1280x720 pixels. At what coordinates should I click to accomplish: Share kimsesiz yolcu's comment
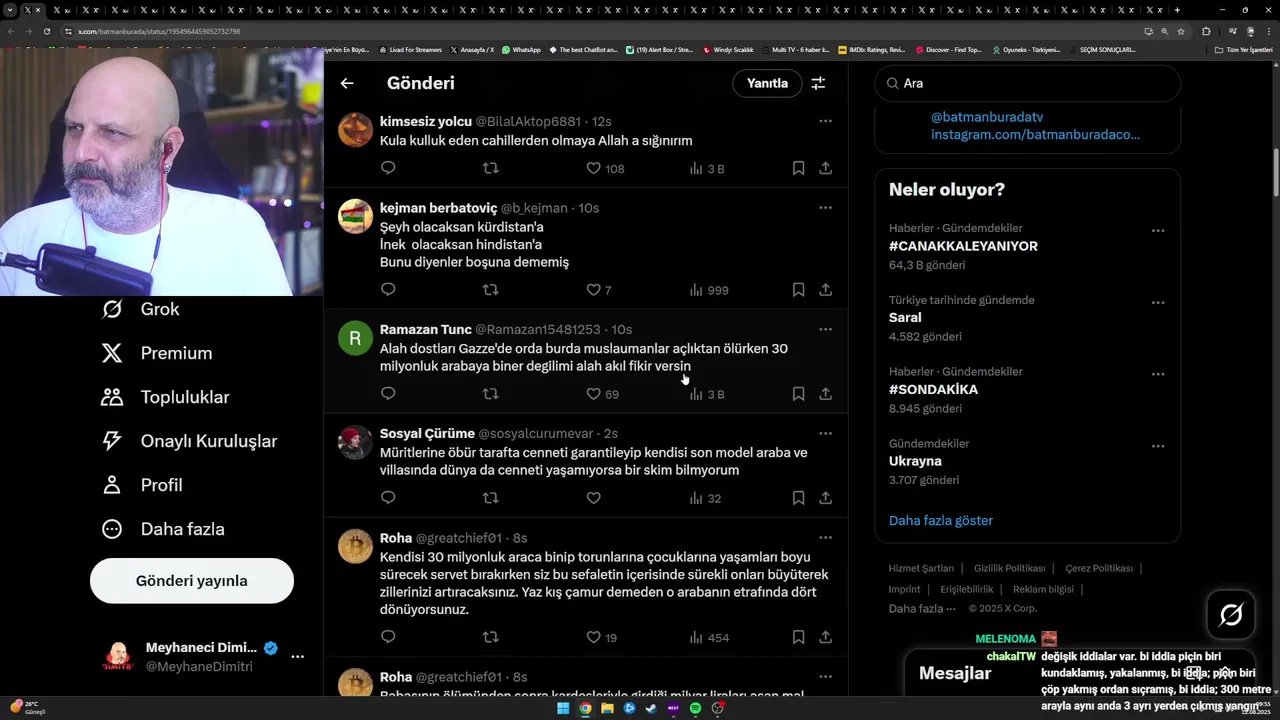point(825,168)
